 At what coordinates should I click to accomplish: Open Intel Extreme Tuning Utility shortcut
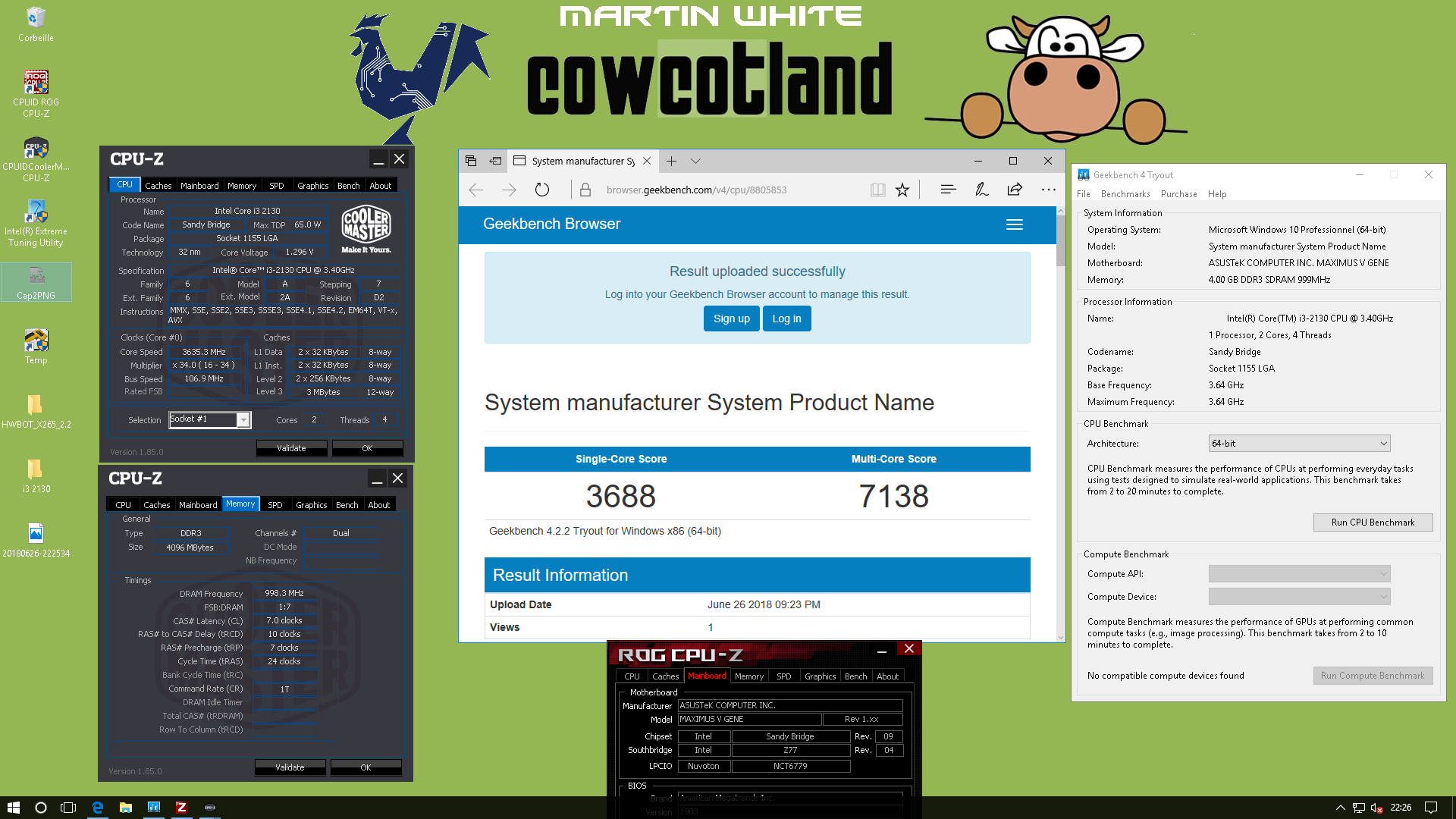click(x=36, y=223)
